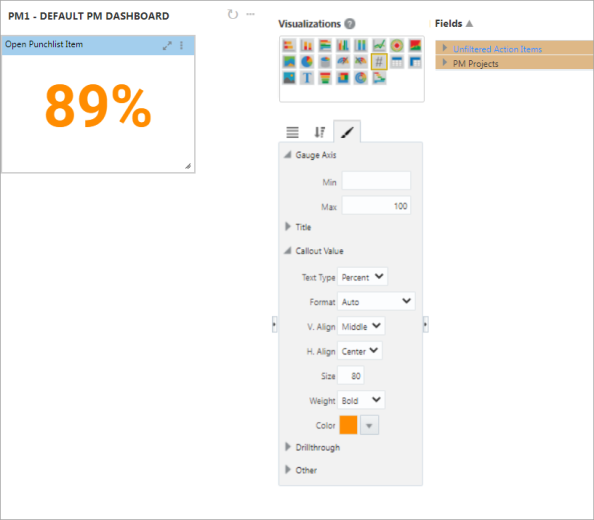Choose the line chart visualization
Screen dimensions: 594x520
[x=379, y=45]
